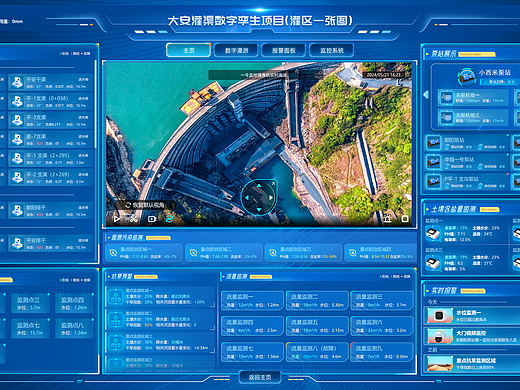The image size is (520, 390).
Task: Select the 平安排干 gate device icon
Action: point(17,243)
